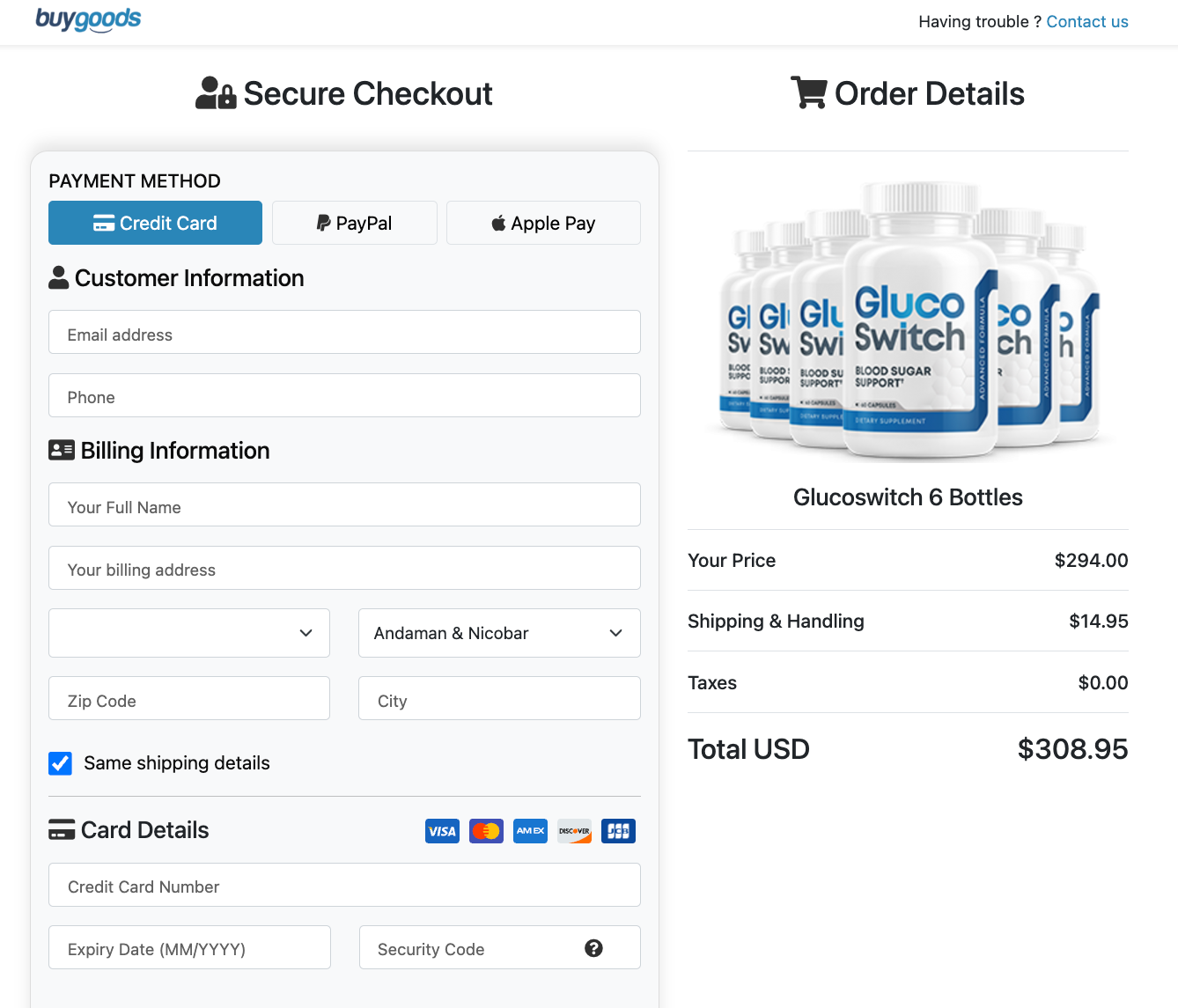Click the Card Details credit card icon
Viewport: 1178px width, 1008px height.
[x=62, y=829]
